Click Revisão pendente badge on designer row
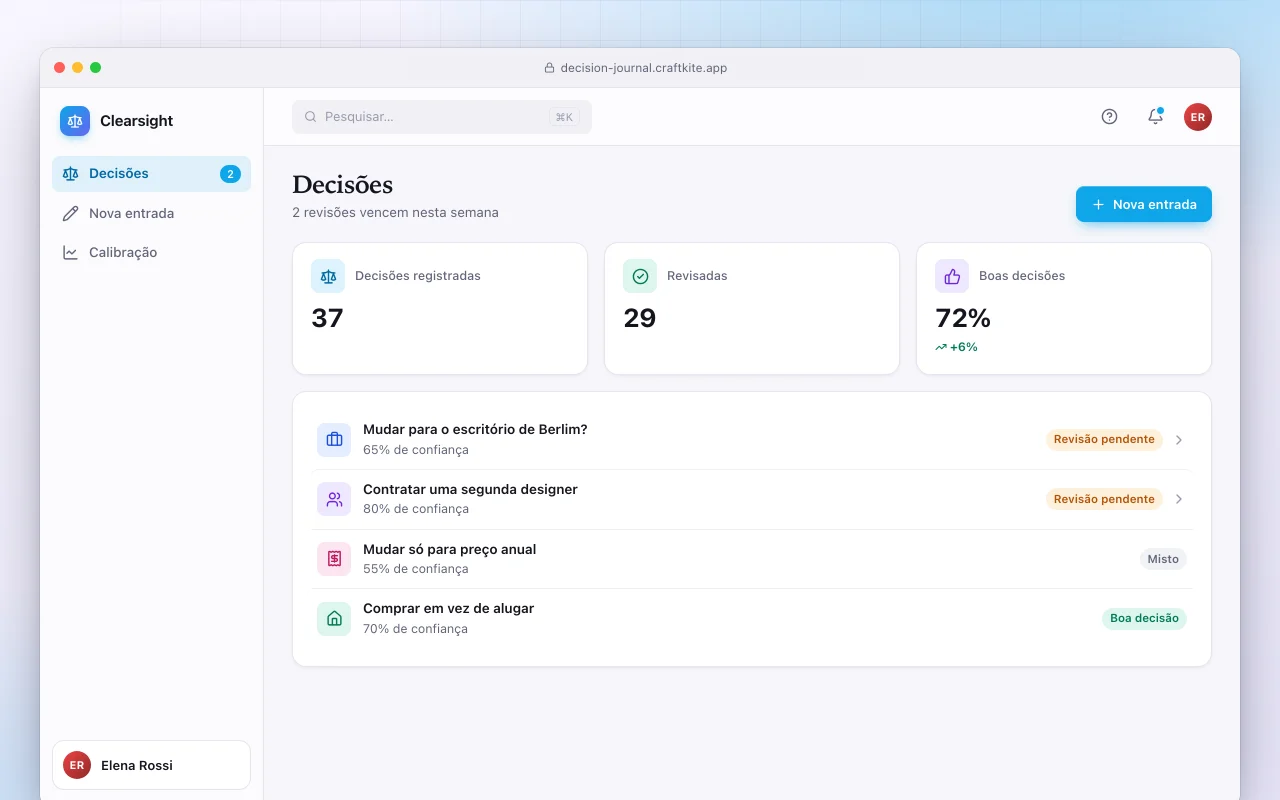This screenshot has width=1280, height=800. click(1104, 499)
